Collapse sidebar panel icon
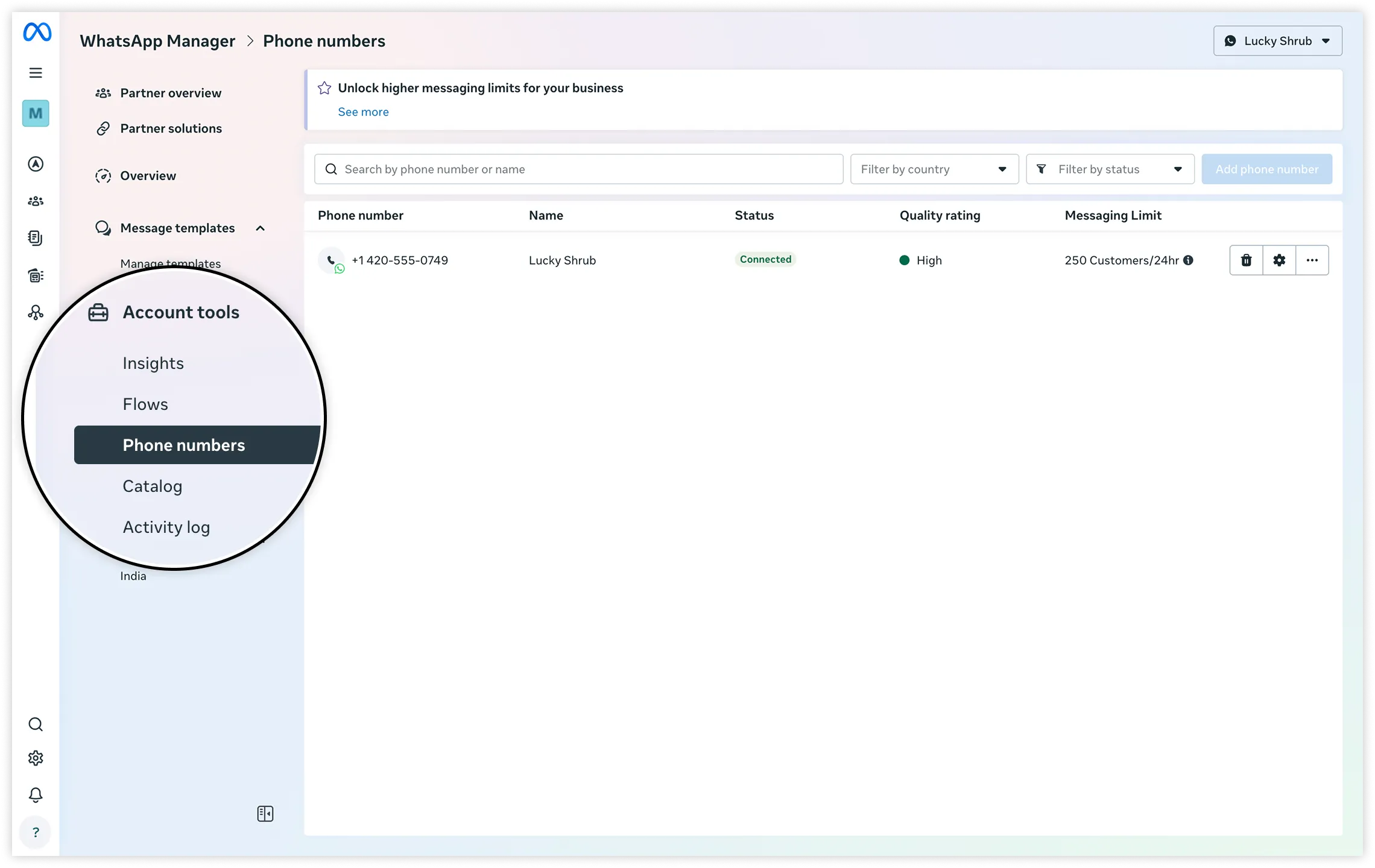Viewport: 1375px width, 868px height. pyautogui.click(x=265, y=814)
